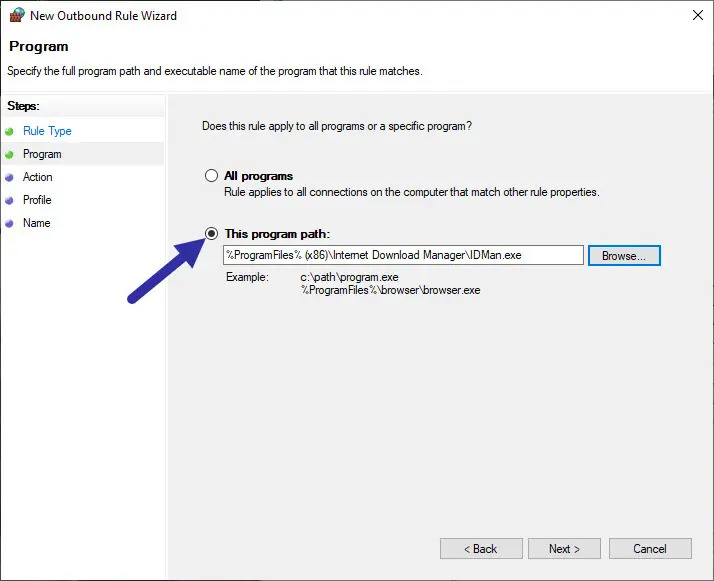Click the purple bullet beside Name step
The width and height of the screenshot is (714, 581).
tap(10, 223)
